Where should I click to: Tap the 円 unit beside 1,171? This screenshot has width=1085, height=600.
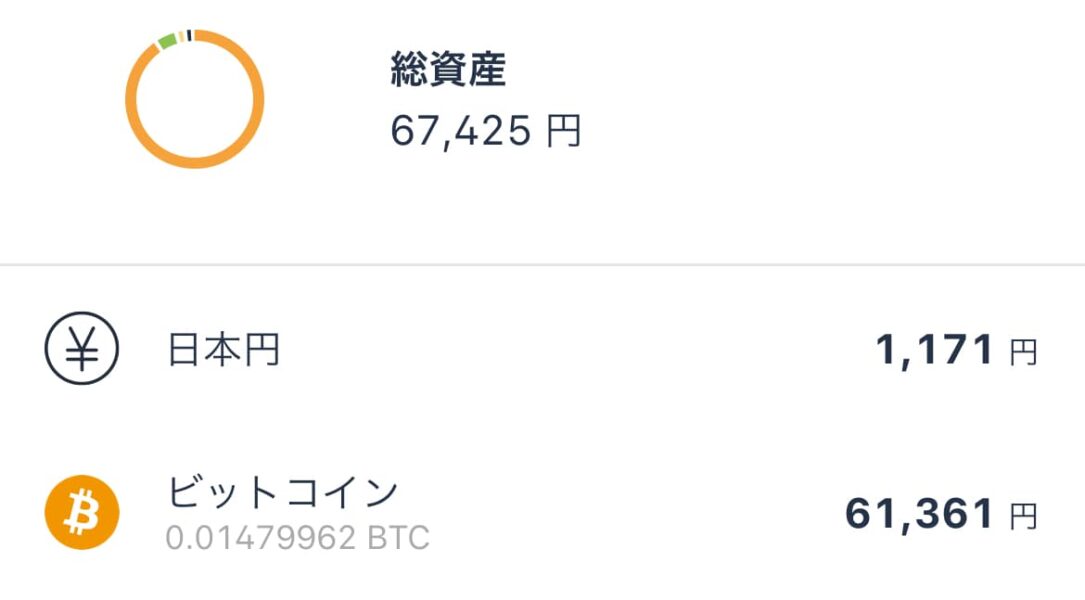pos(1023,353)
